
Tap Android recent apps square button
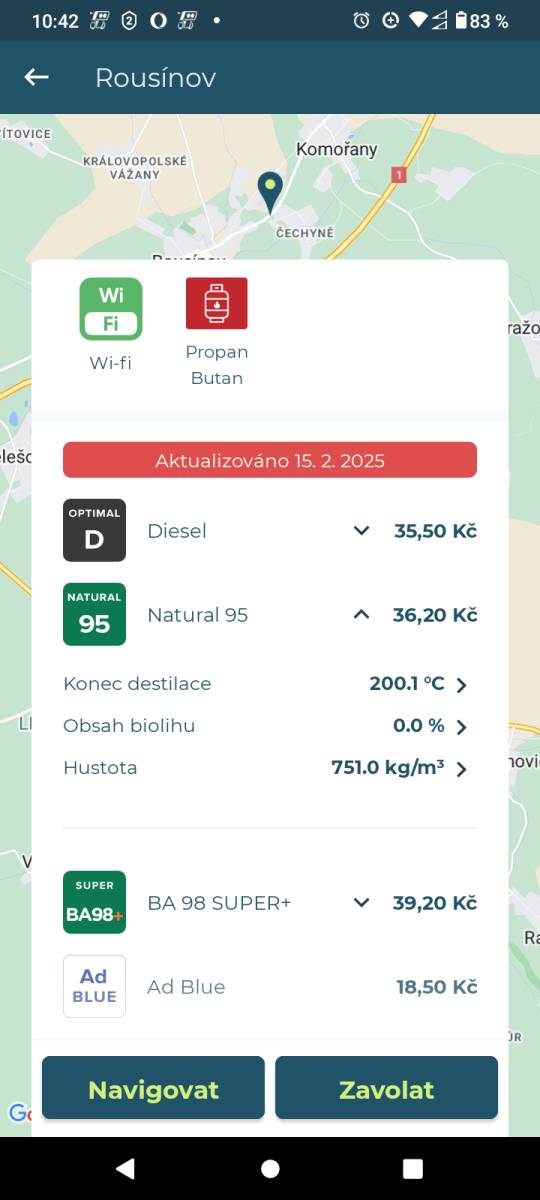pos(413,1168)
